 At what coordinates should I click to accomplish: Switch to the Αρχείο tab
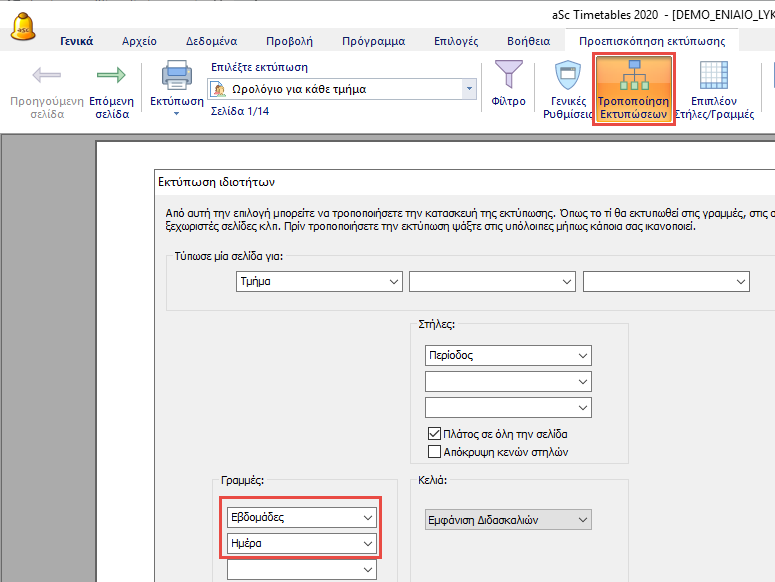139,41
